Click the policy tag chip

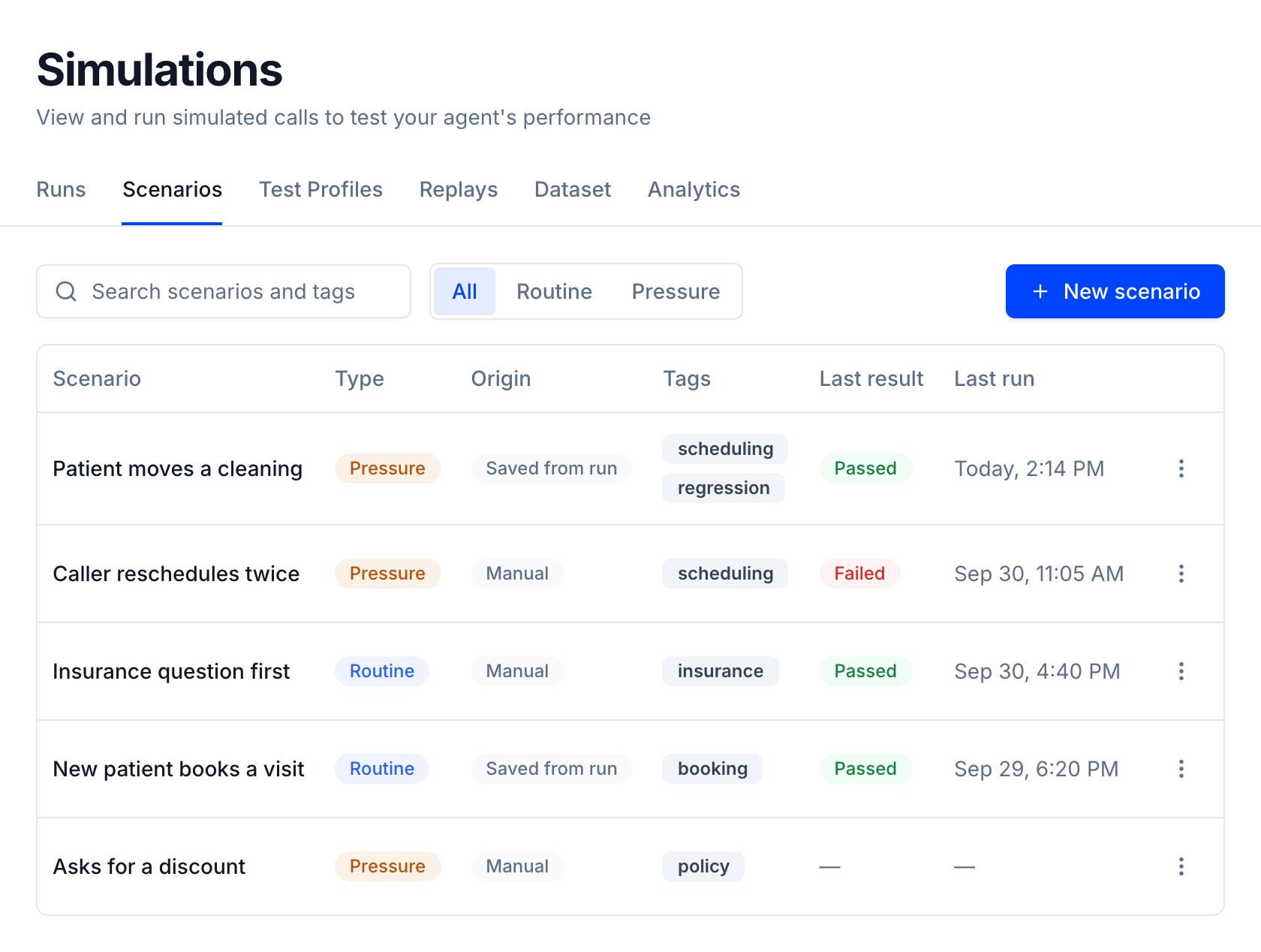[x=703, y=866]
